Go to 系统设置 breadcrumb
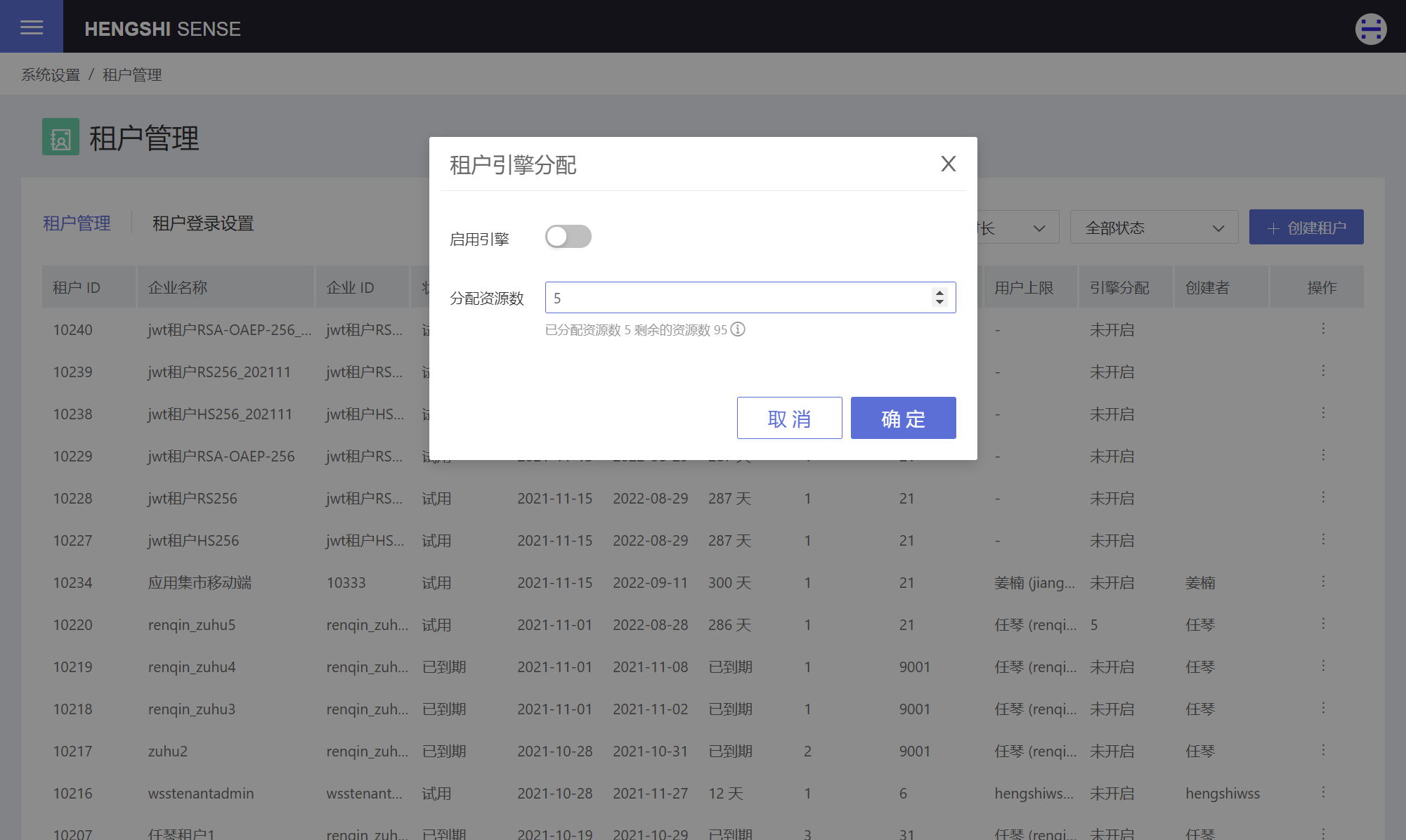The width and height of the screenshot is (1406, 840). [x=51, y=74]
